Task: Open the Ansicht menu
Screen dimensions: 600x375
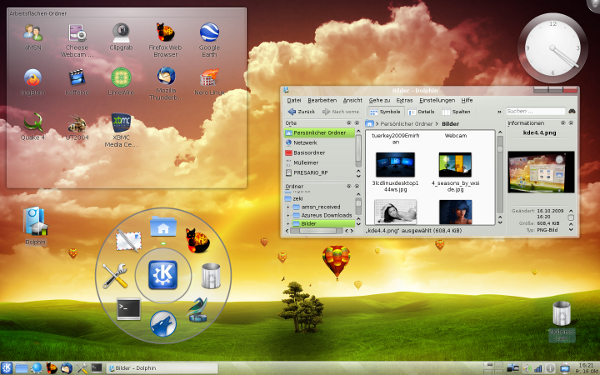Action: coord(352,100)
